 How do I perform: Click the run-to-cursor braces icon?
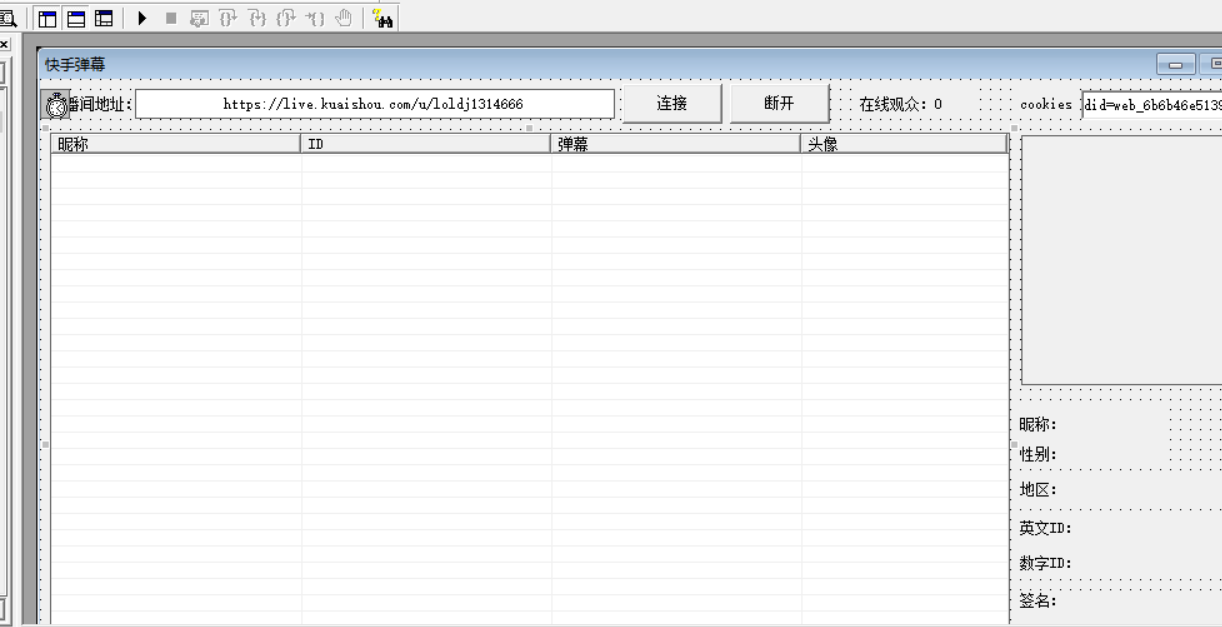pos(315,18)
